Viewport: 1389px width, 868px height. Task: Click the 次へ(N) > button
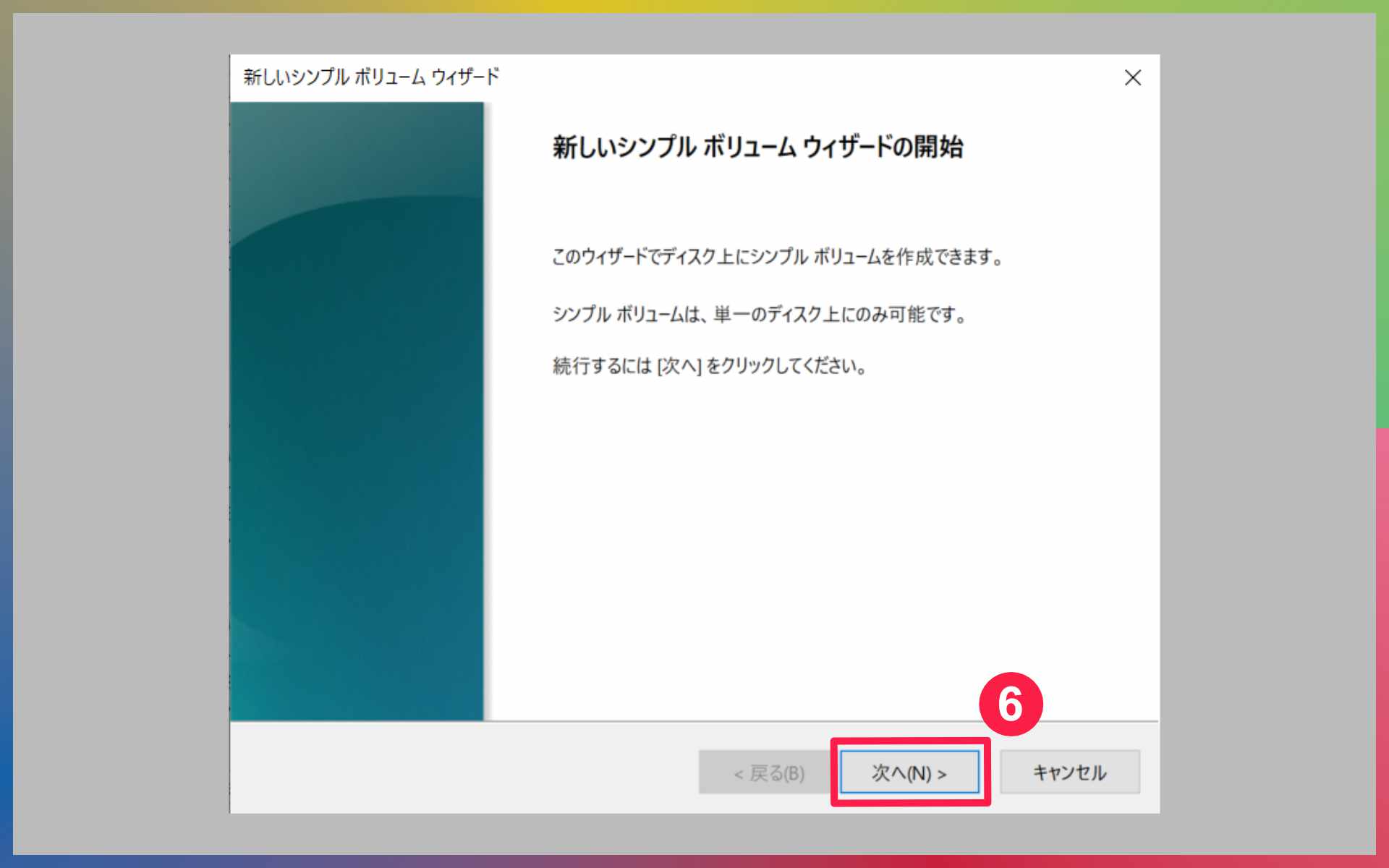pyautogui.click(x=909, y=773)
